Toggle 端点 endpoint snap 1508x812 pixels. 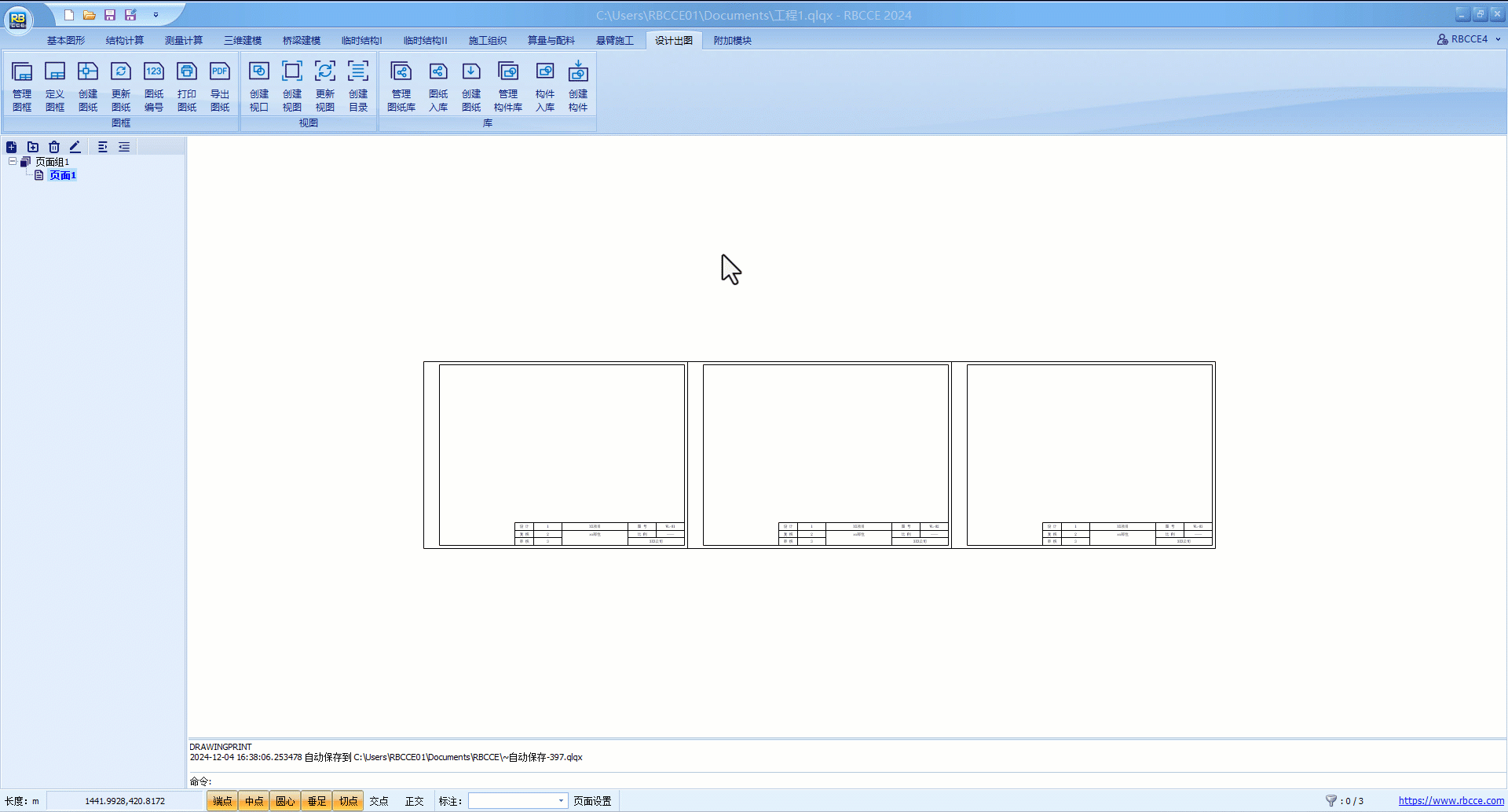(222, 801)
